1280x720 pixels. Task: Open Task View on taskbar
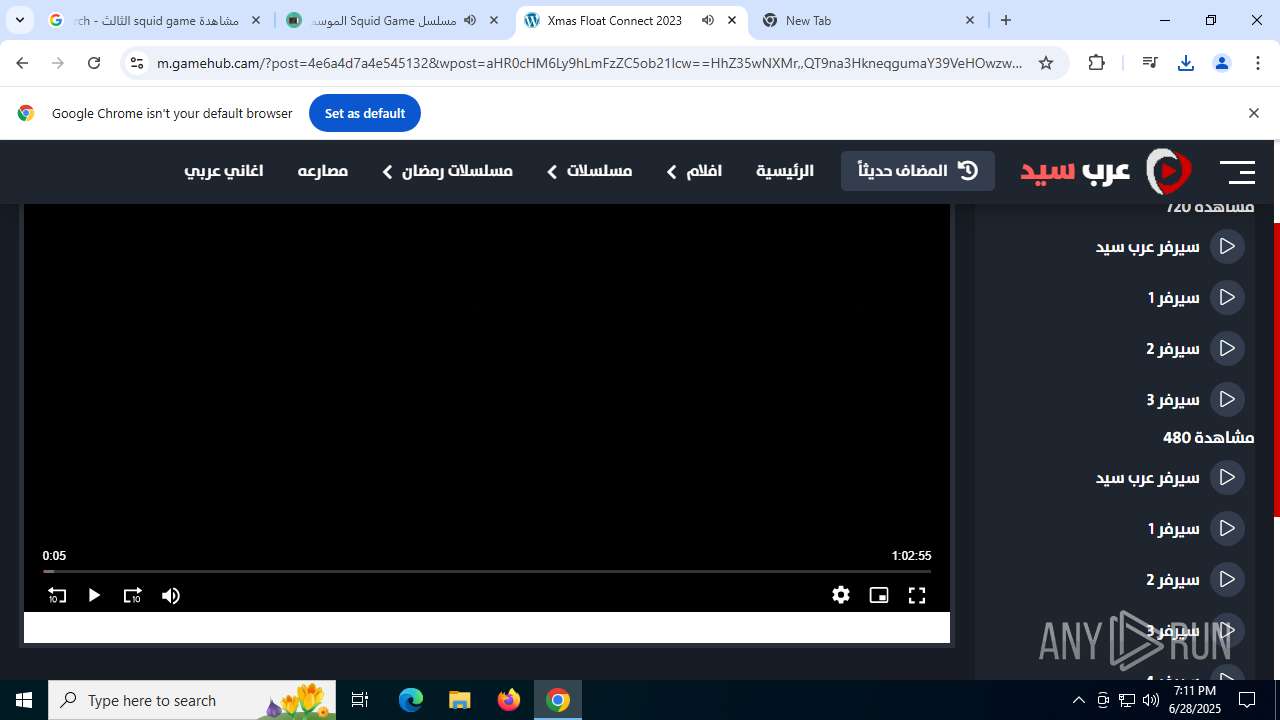tap(360, 700)
